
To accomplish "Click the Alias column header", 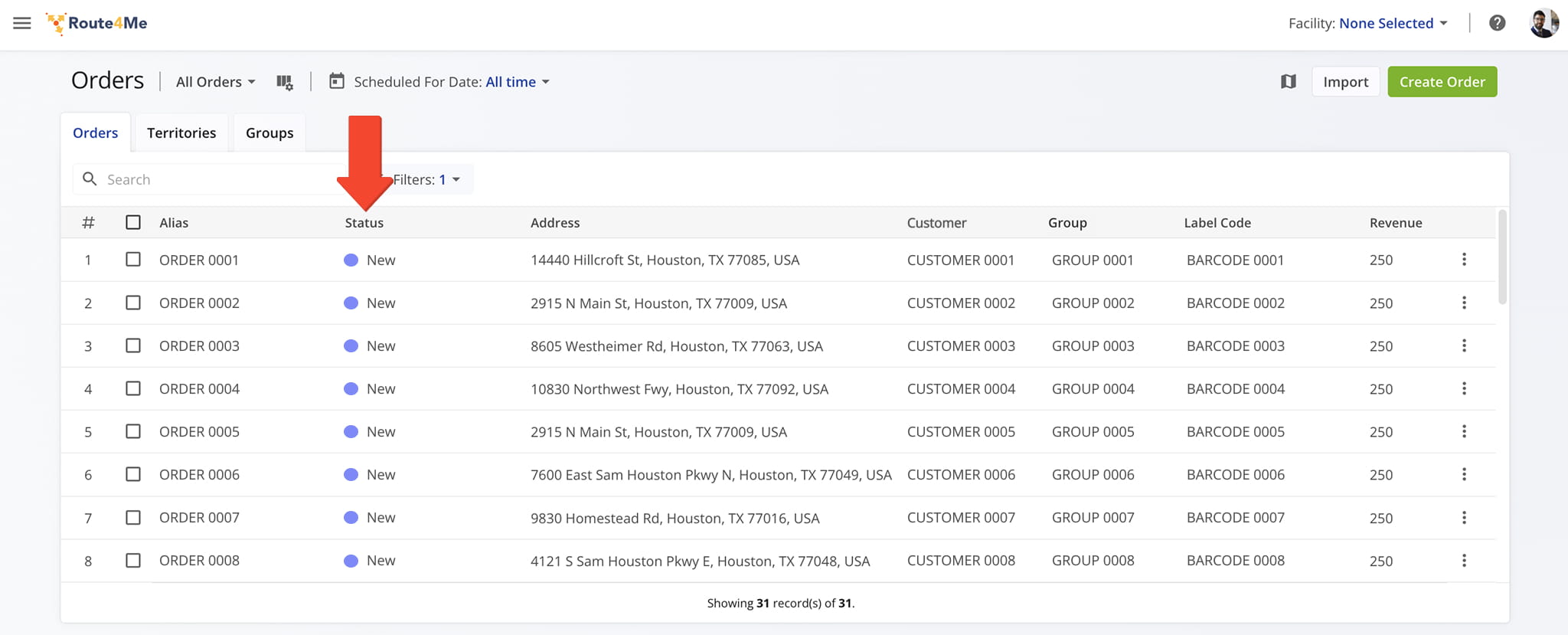I will 174,223.
